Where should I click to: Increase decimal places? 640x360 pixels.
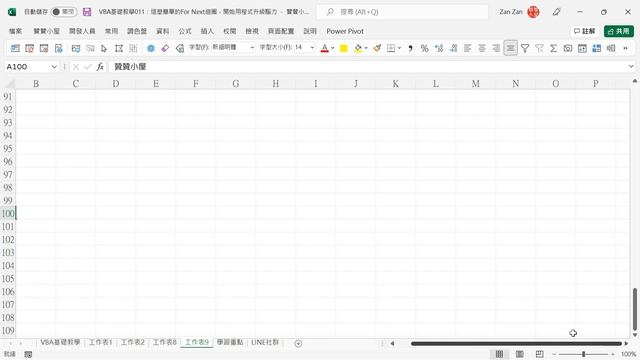[x=439, y=48]
